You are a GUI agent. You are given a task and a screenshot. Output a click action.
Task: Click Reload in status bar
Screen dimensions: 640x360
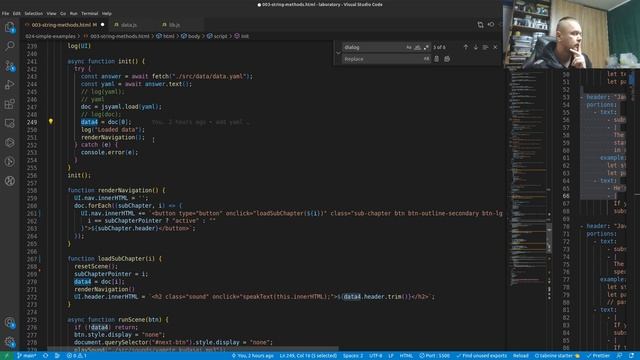coord(520,356)
